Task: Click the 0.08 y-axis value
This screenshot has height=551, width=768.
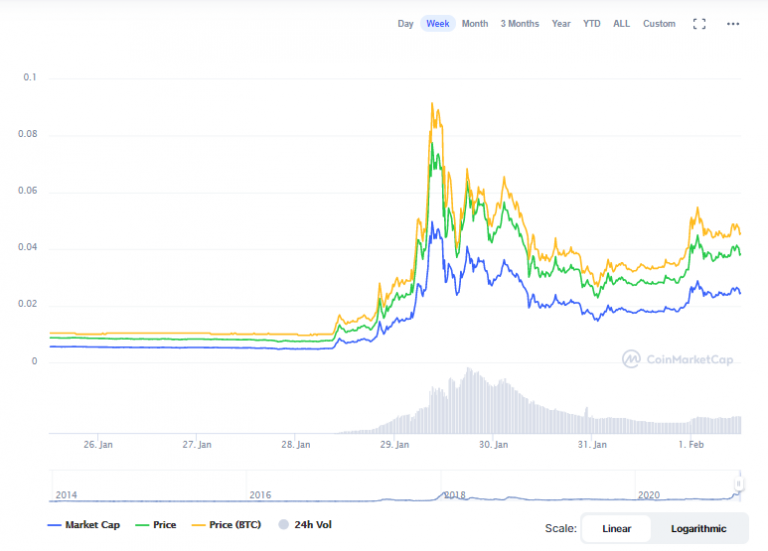Action: tap(27, 134)
